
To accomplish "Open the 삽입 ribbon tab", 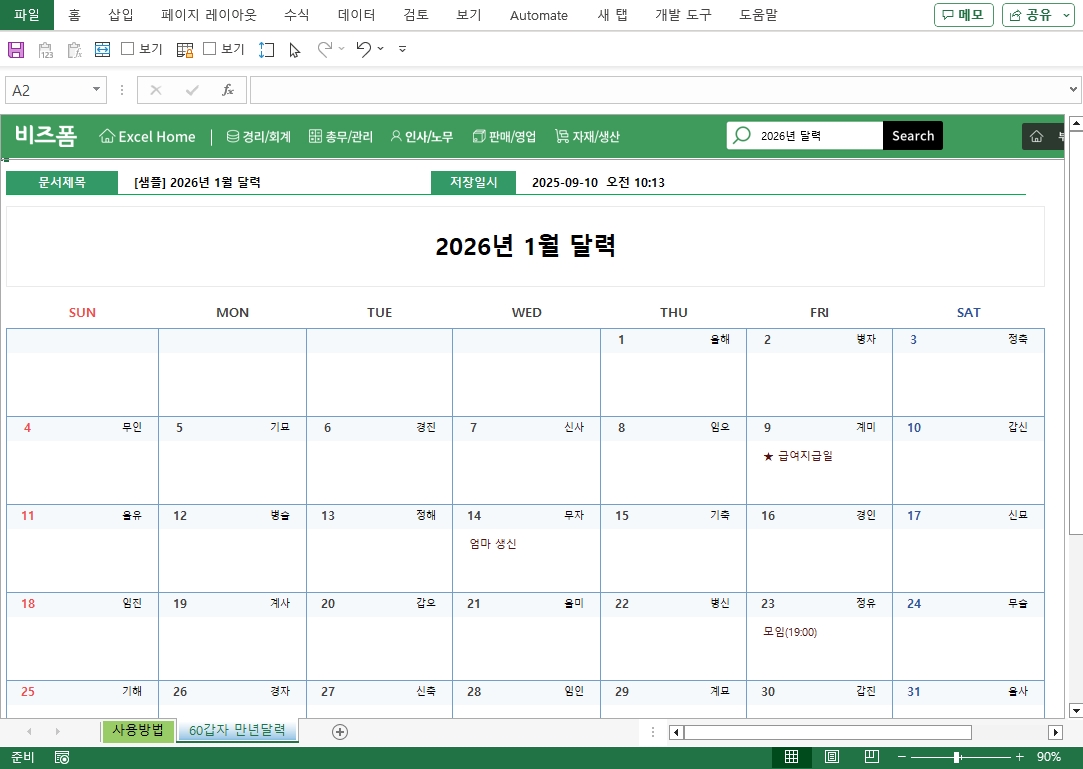I will 121,15.
